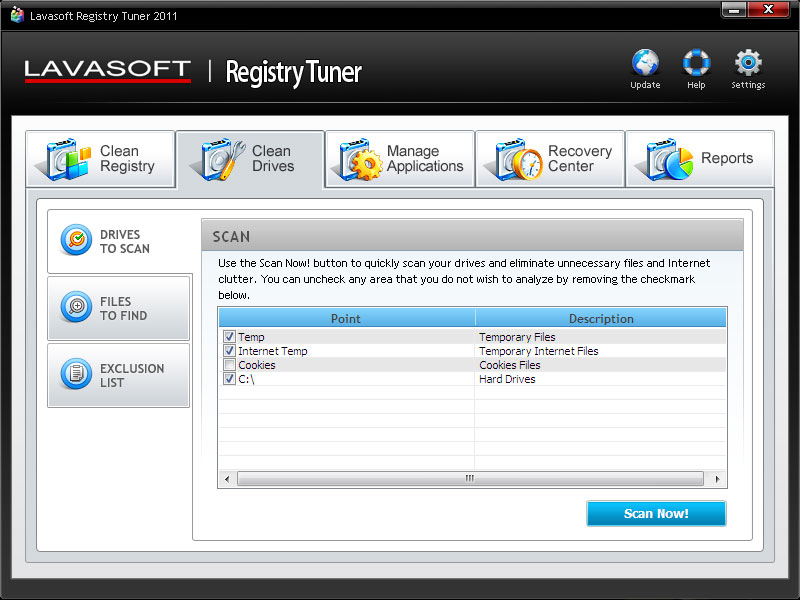The width and height of the screenshot is (800, 600).
Task: Uncheck the C:\ drive checkbox
Action: (229, 379)
